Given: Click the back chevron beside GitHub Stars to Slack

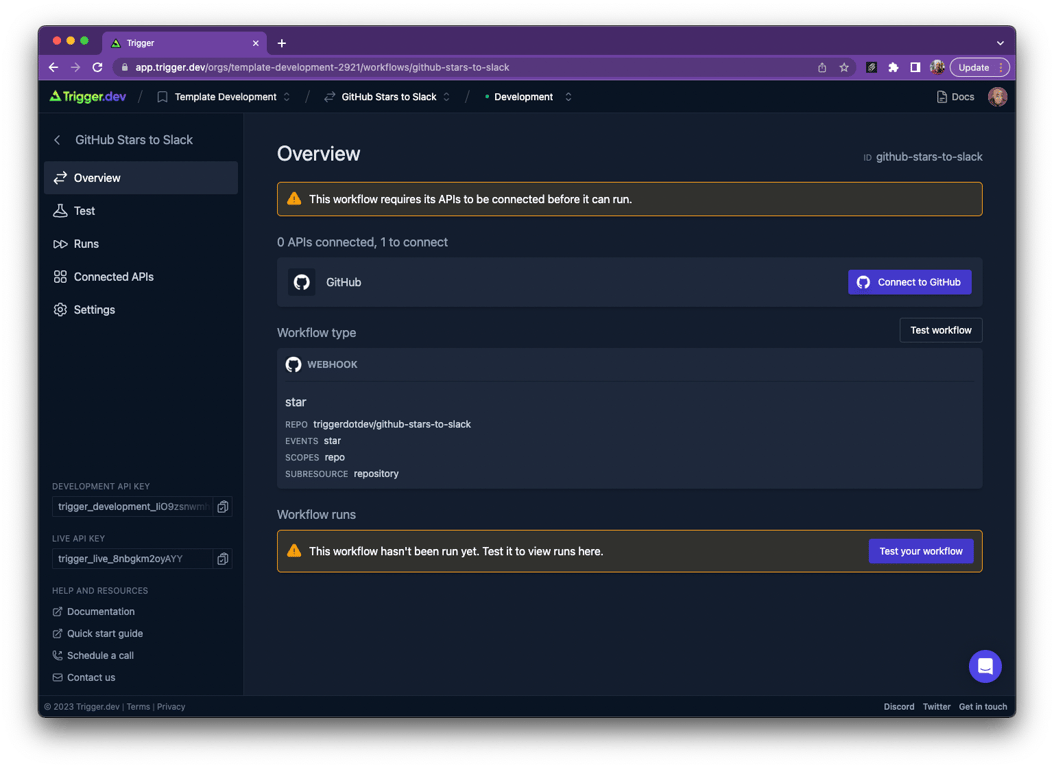Looking at the screenshot, I should click(x=57, y=140).
